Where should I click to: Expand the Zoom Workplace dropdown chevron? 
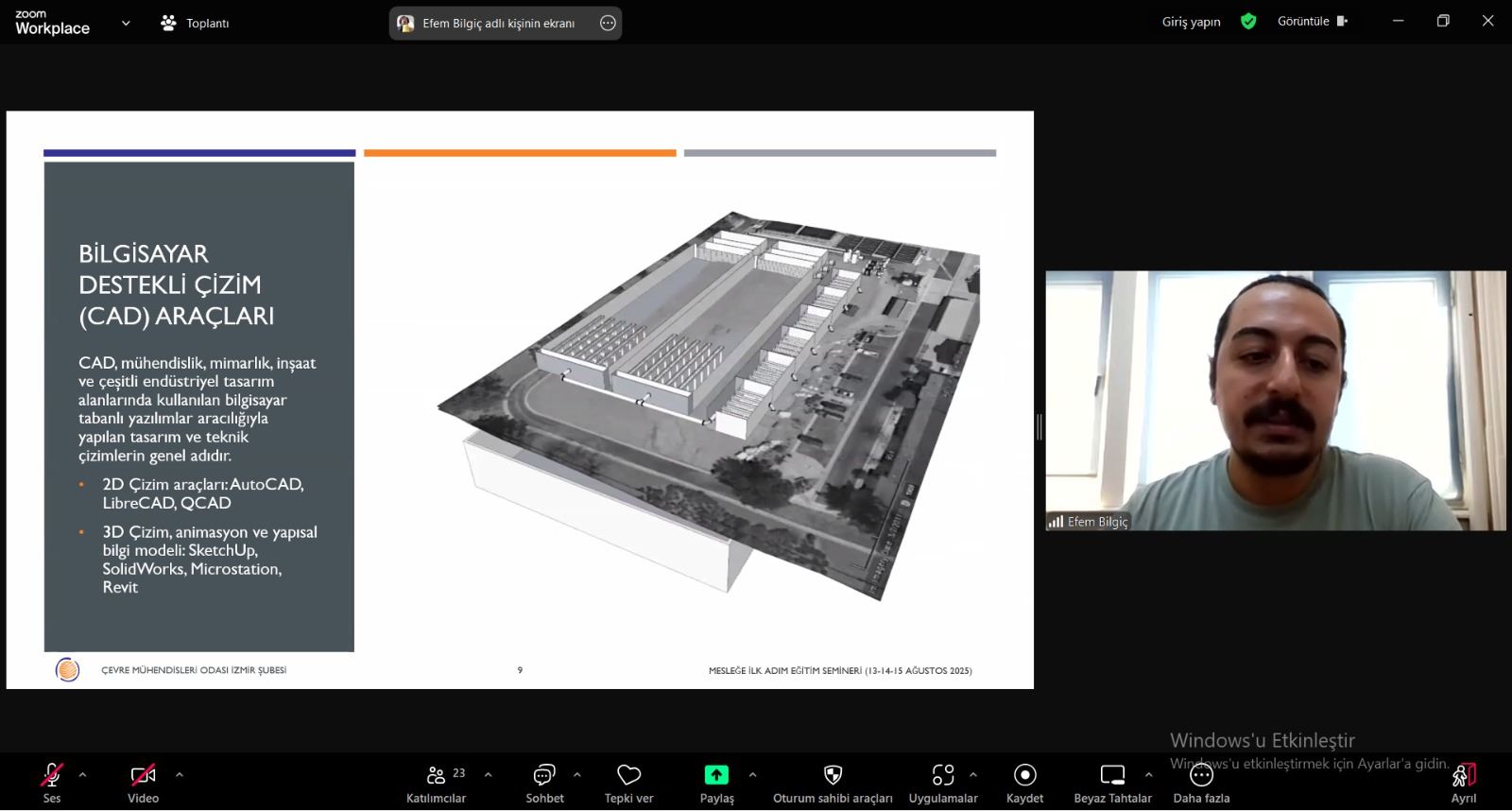[x=126, y=24]
